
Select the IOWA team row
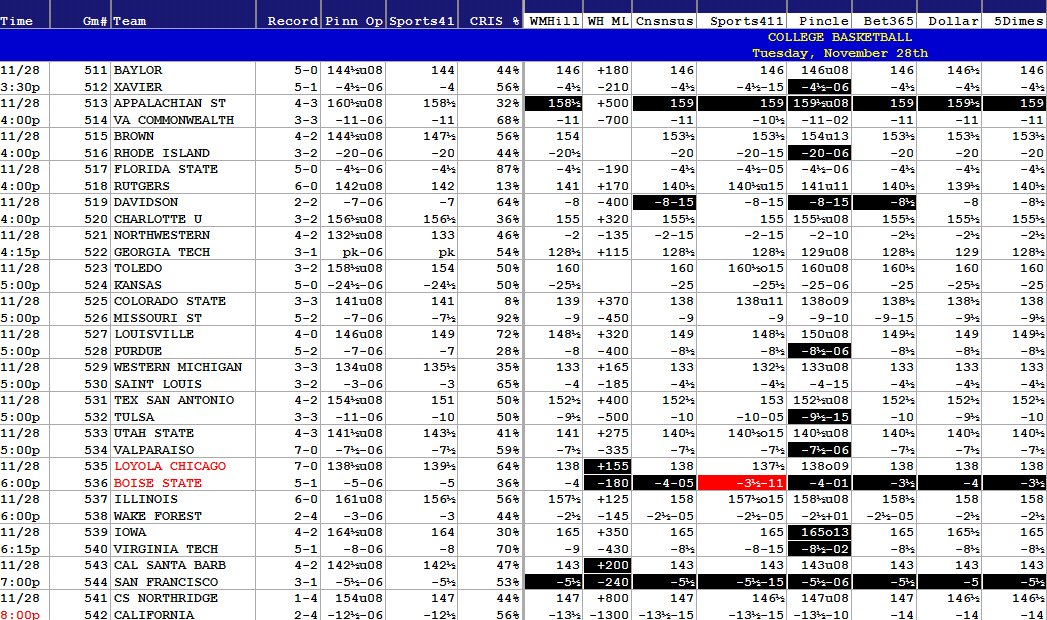(x=524, y=533)
